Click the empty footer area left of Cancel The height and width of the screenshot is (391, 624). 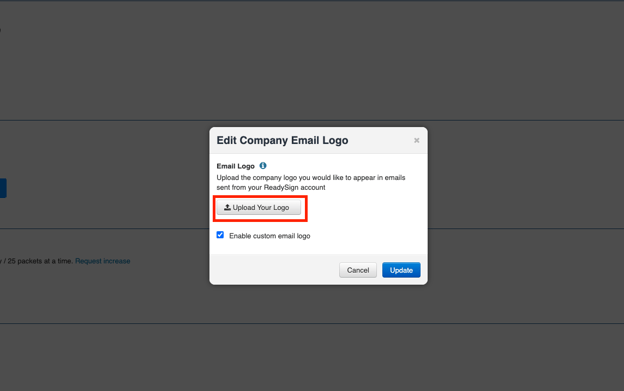point(275,270)
